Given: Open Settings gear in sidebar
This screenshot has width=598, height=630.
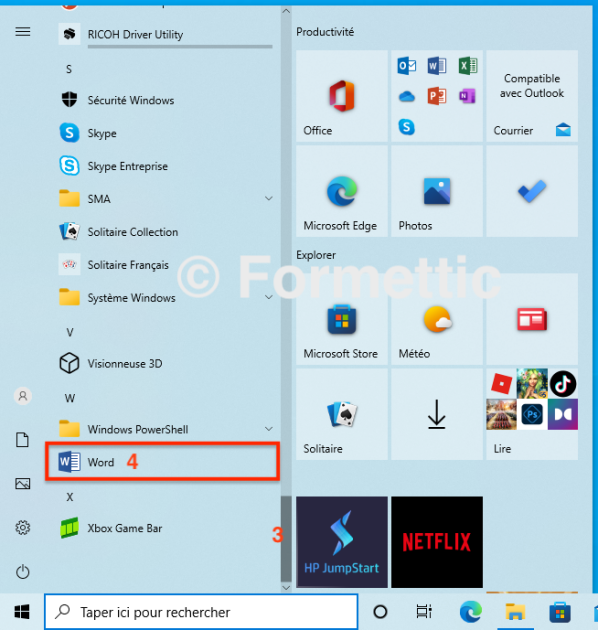Looking at the screenshot, I should point(23,528).
